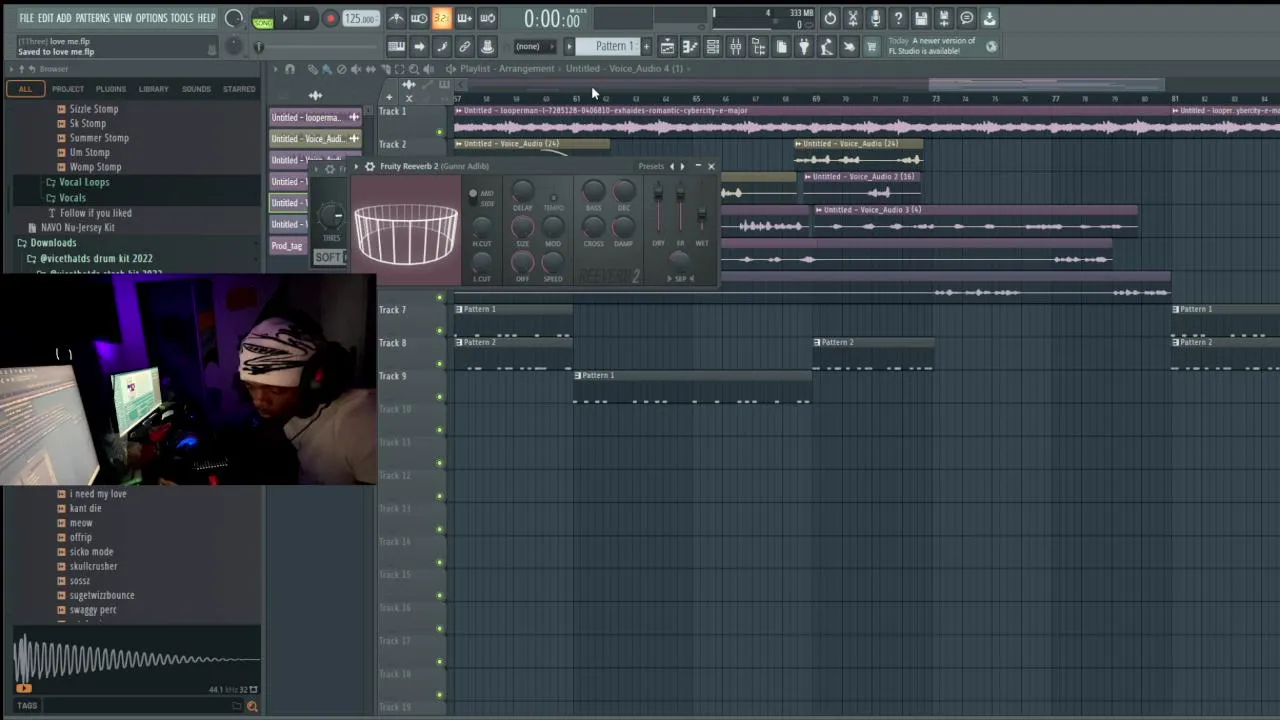
Task: Toggle the Browser view icon
Action: [759, 46]
